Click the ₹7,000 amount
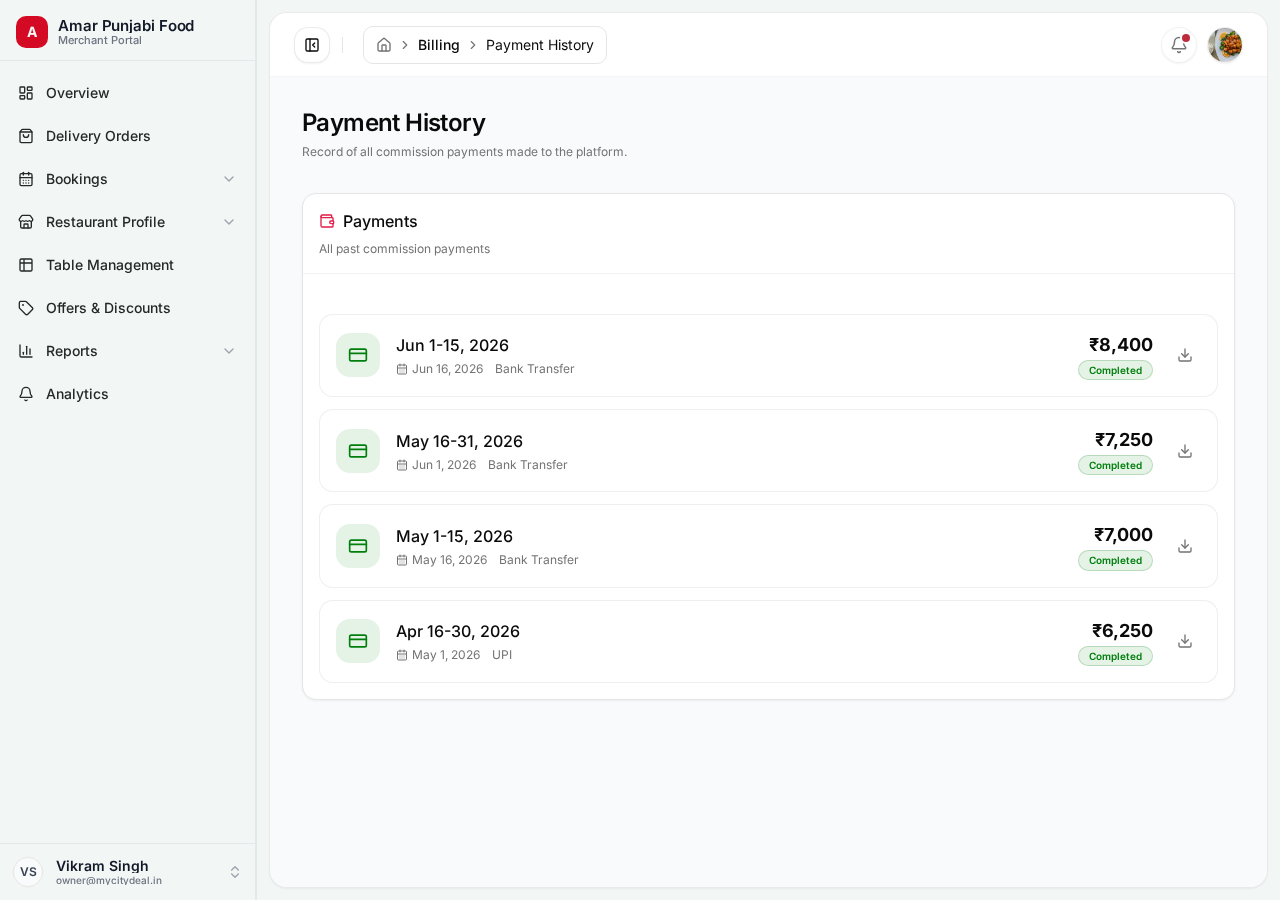The image size is (1280, 900). (1123, 535)
